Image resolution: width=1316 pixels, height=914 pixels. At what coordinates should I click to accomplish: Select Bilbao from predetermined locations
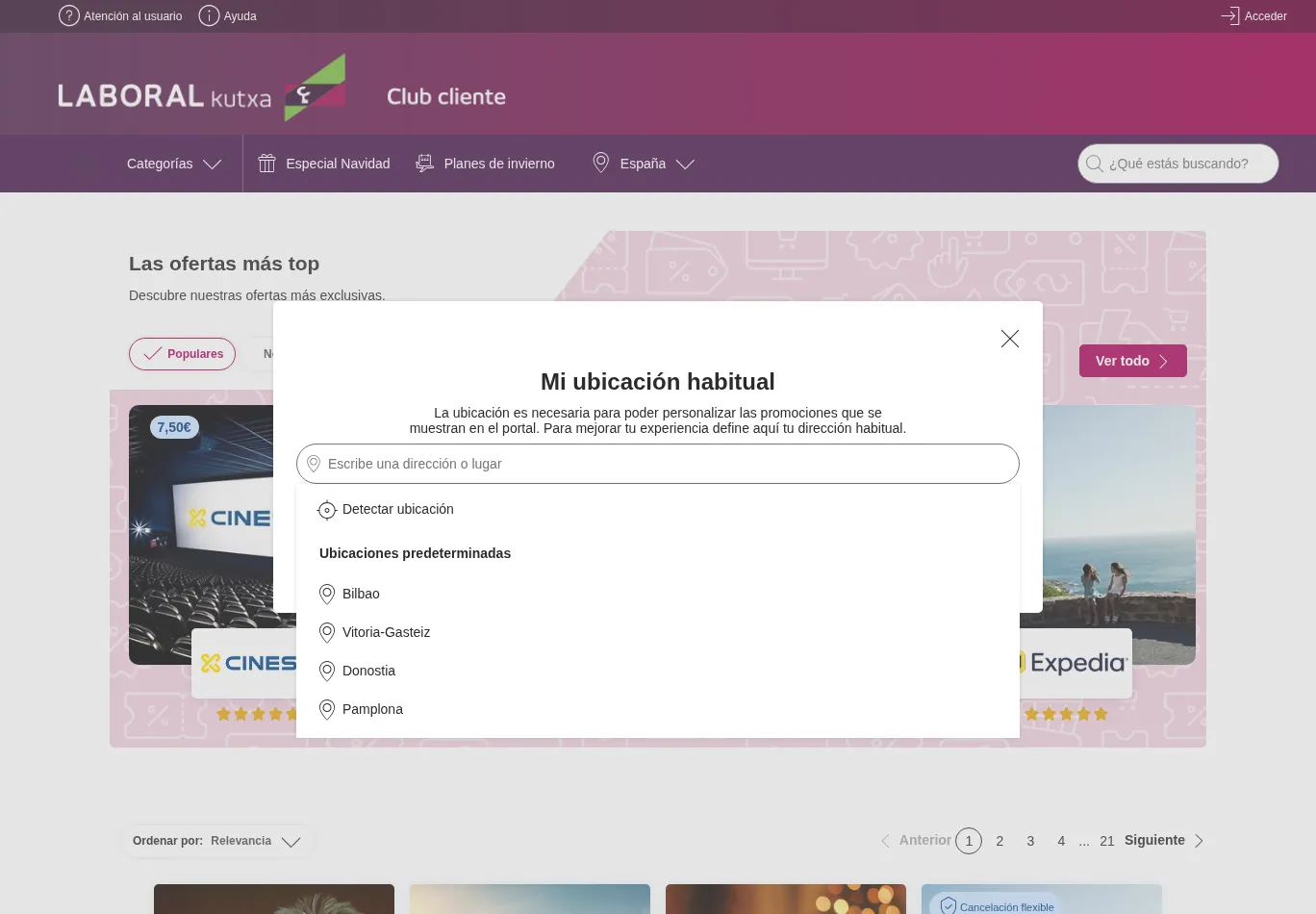pos(361,594)
